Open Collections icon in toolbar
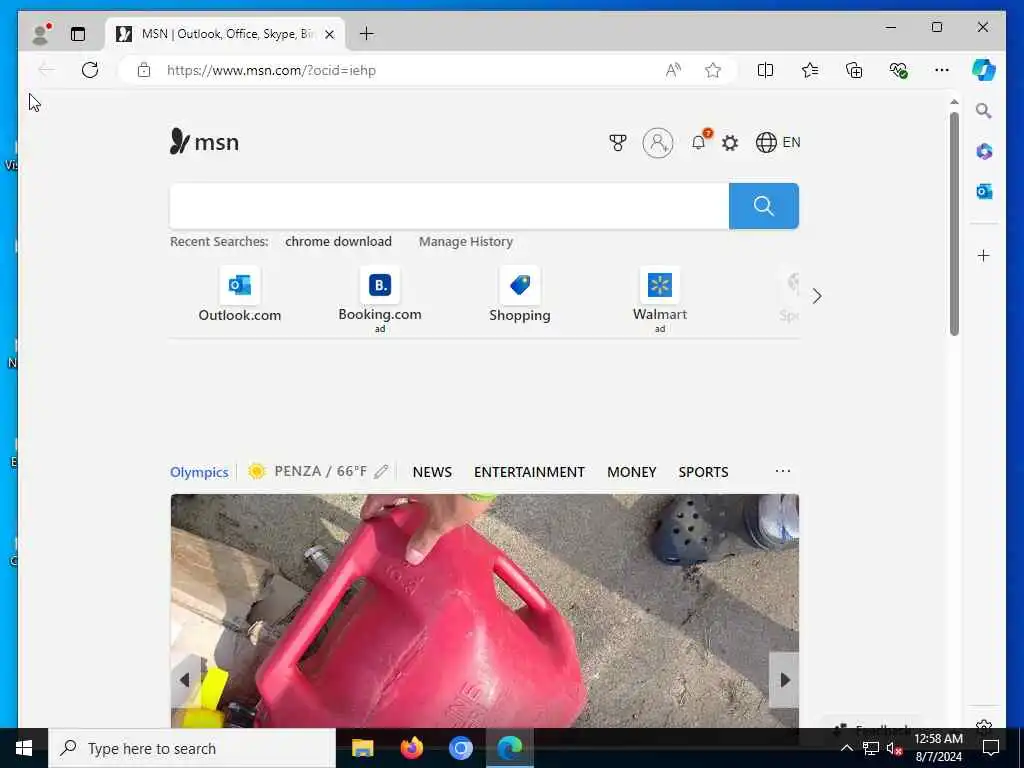This screenshot has width=1024, height=768. point(854,70)
